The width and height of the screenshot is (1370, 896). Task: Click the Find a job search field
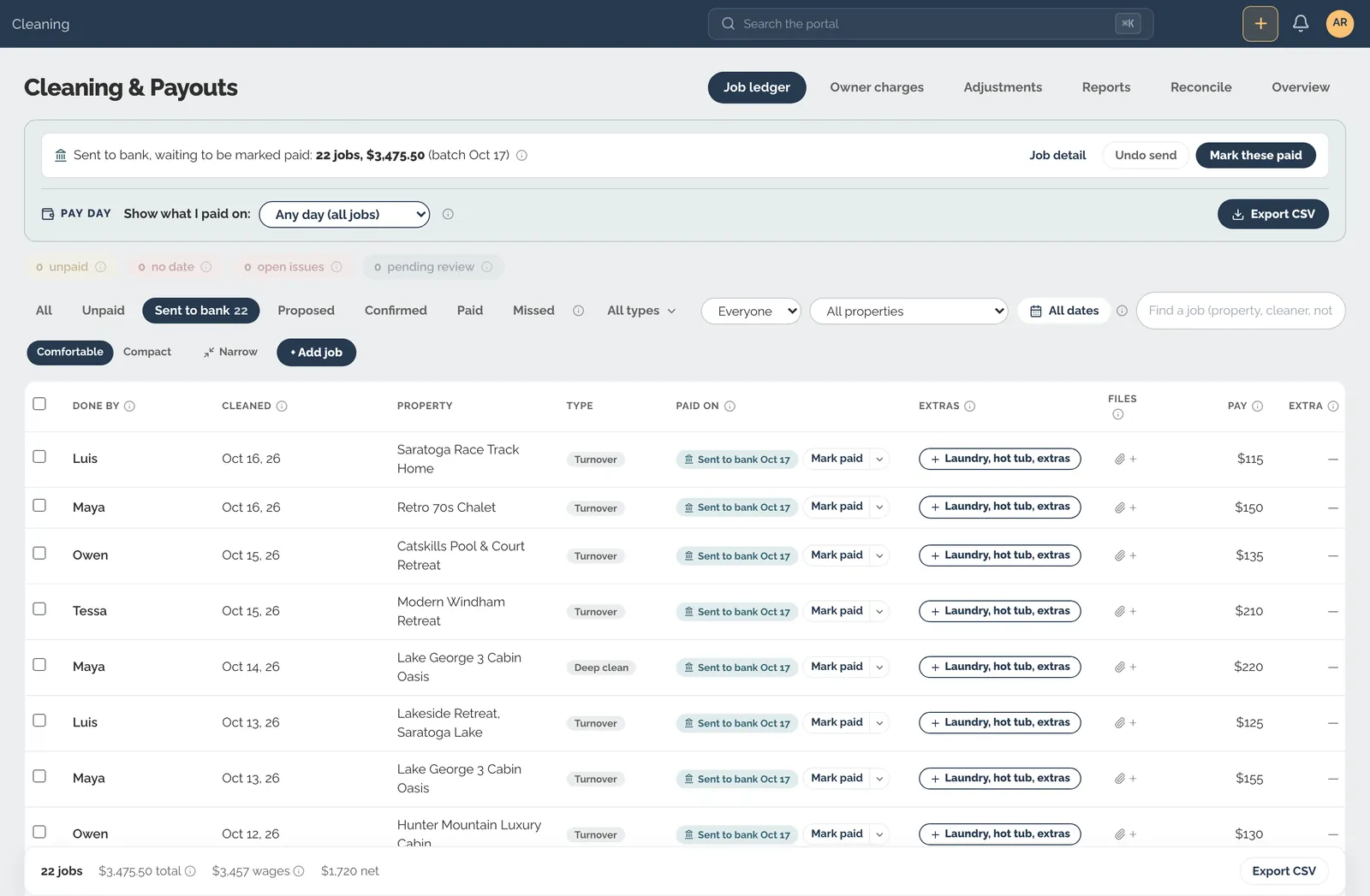pos(1240,311)
